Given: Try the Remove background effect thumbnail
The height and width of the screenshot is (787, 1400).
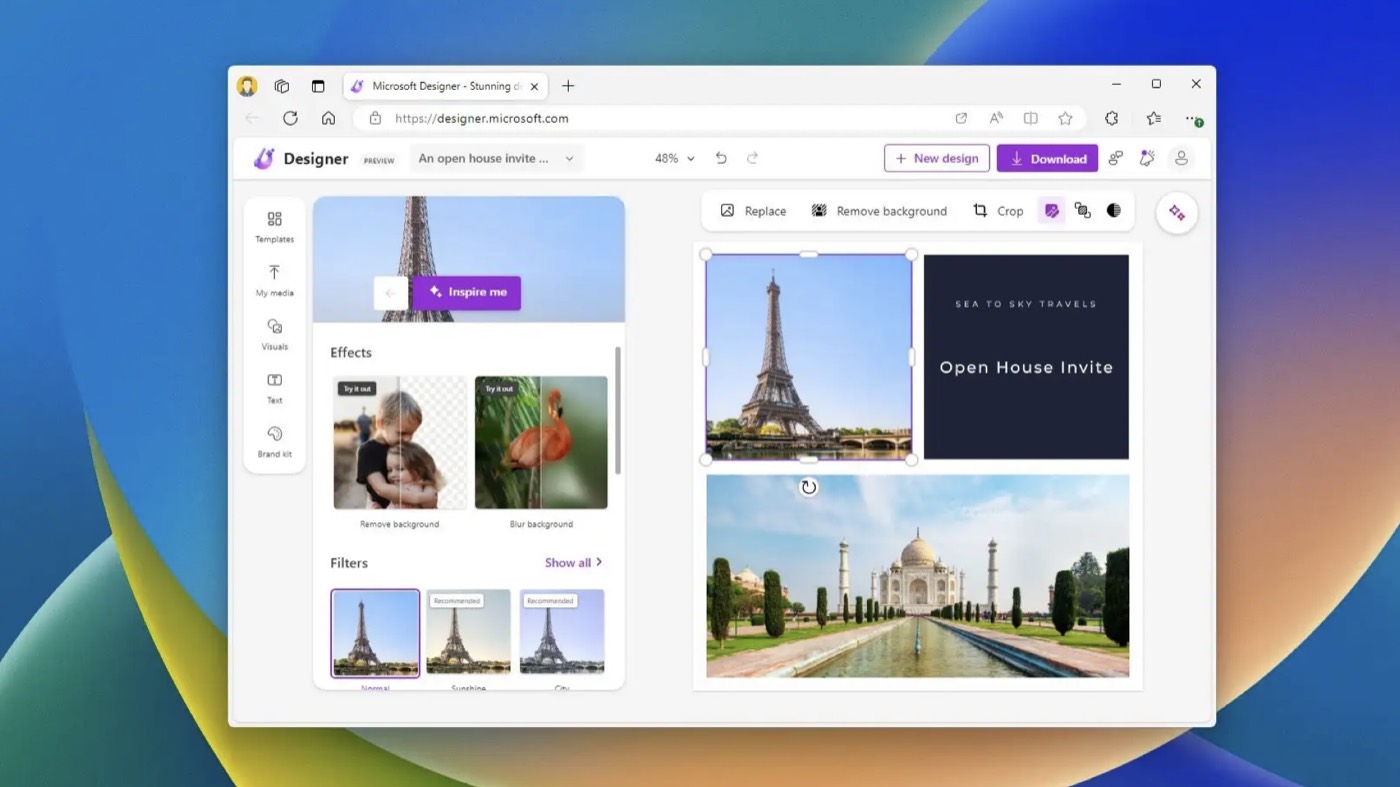Looking at the screenshot, I should coord(400,442).
